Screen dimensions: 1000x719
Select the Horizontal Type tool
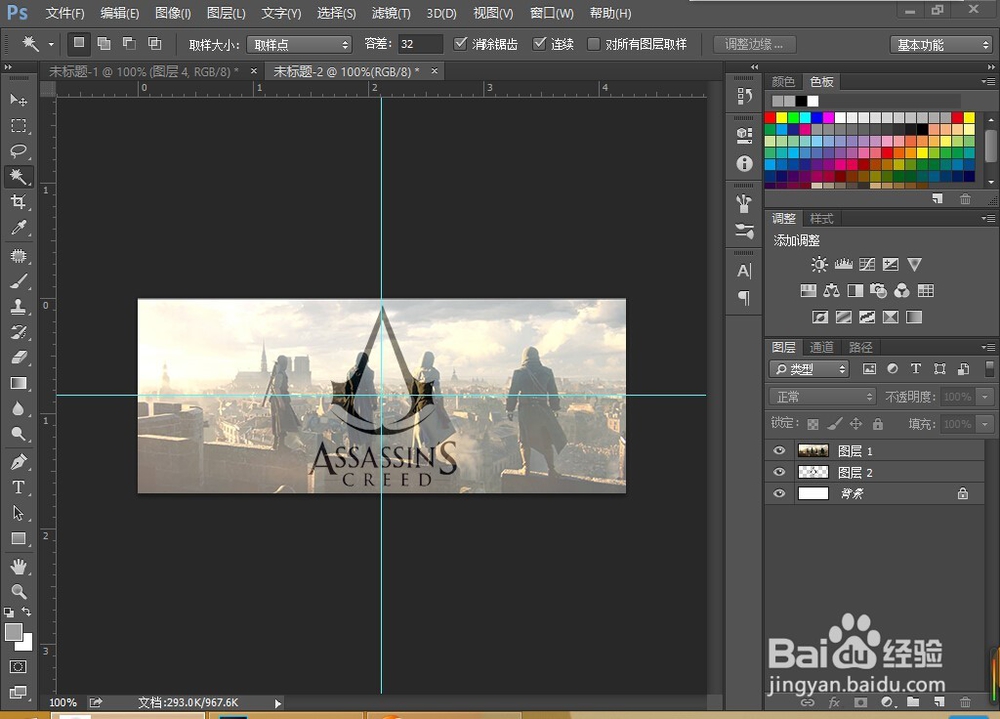coord(18,487)
